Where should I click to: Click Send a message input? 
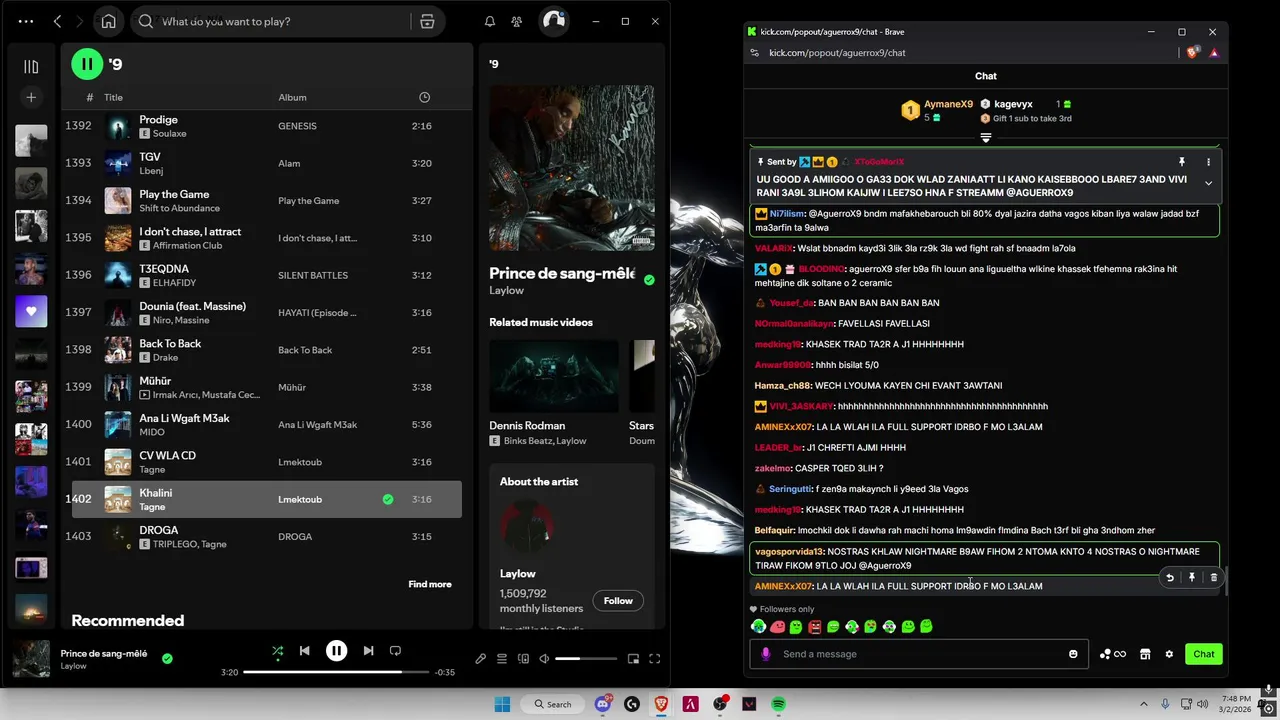919,654
